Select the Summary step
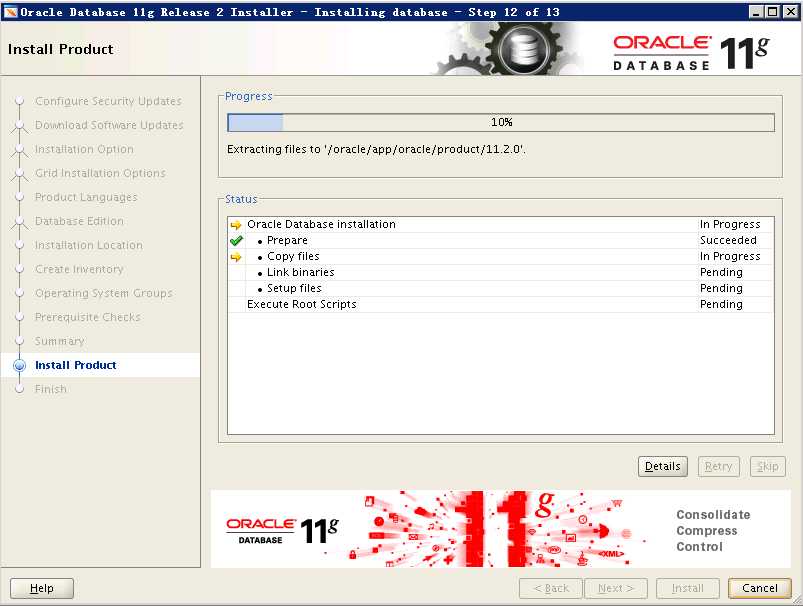This screenshot has width=803, height=606. pos(59,341)
